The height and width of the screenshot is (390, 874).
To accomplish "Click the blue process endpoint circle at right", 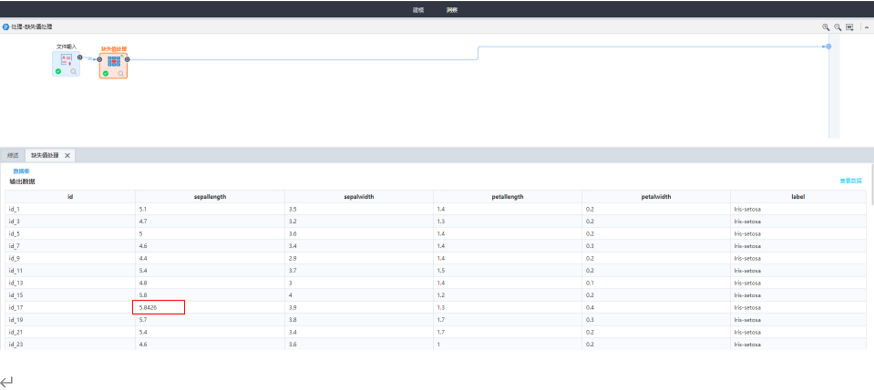I will tap(829, 46).
